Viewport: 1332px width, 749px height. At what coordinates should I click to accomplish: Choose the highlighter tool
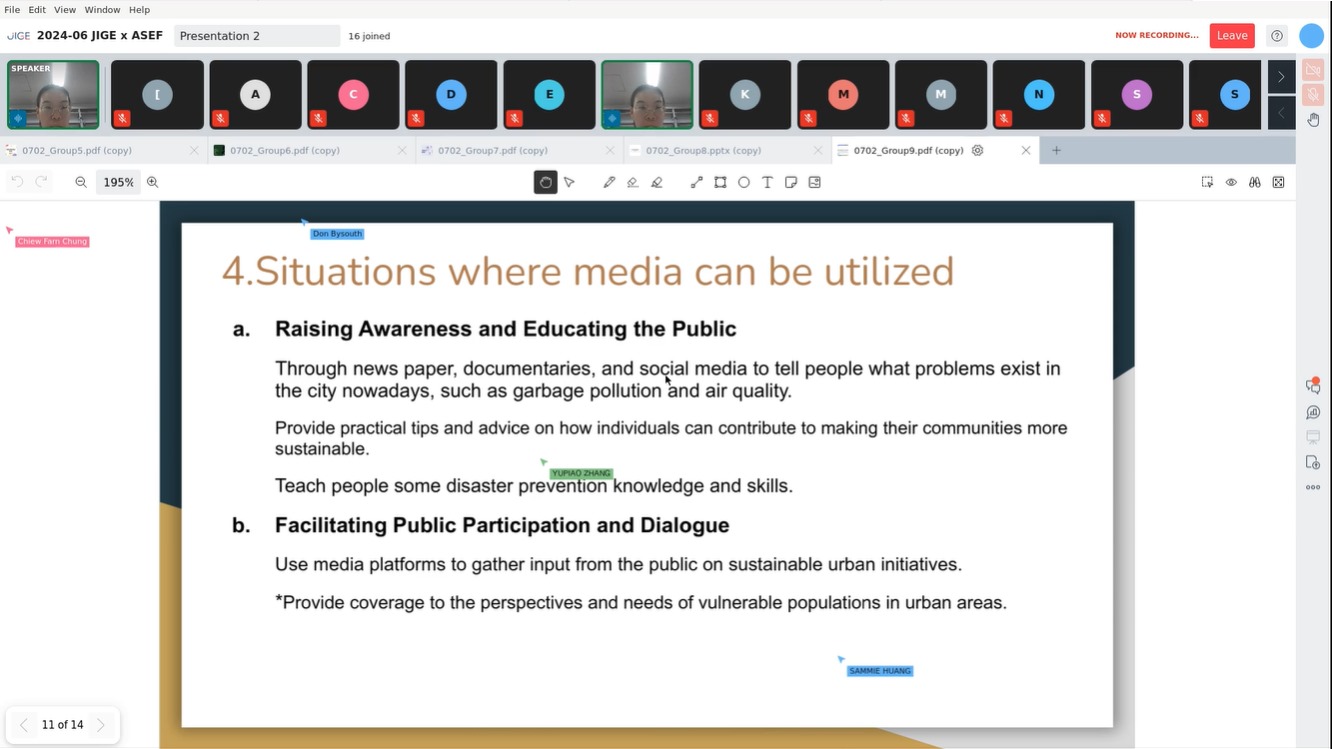point(657,182)
